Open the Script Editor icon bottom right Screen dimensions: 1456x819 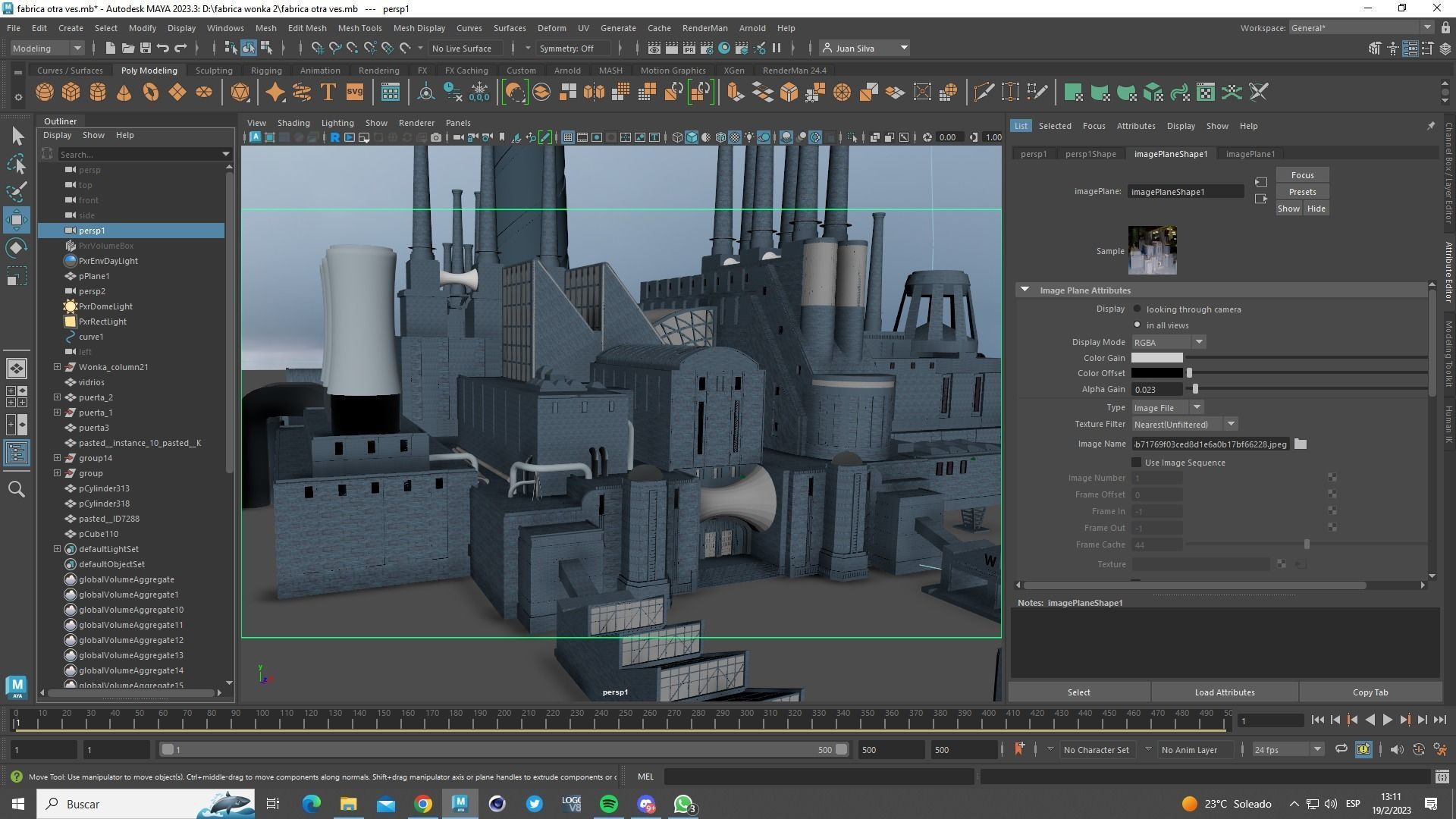click(x=1442, y=777)
